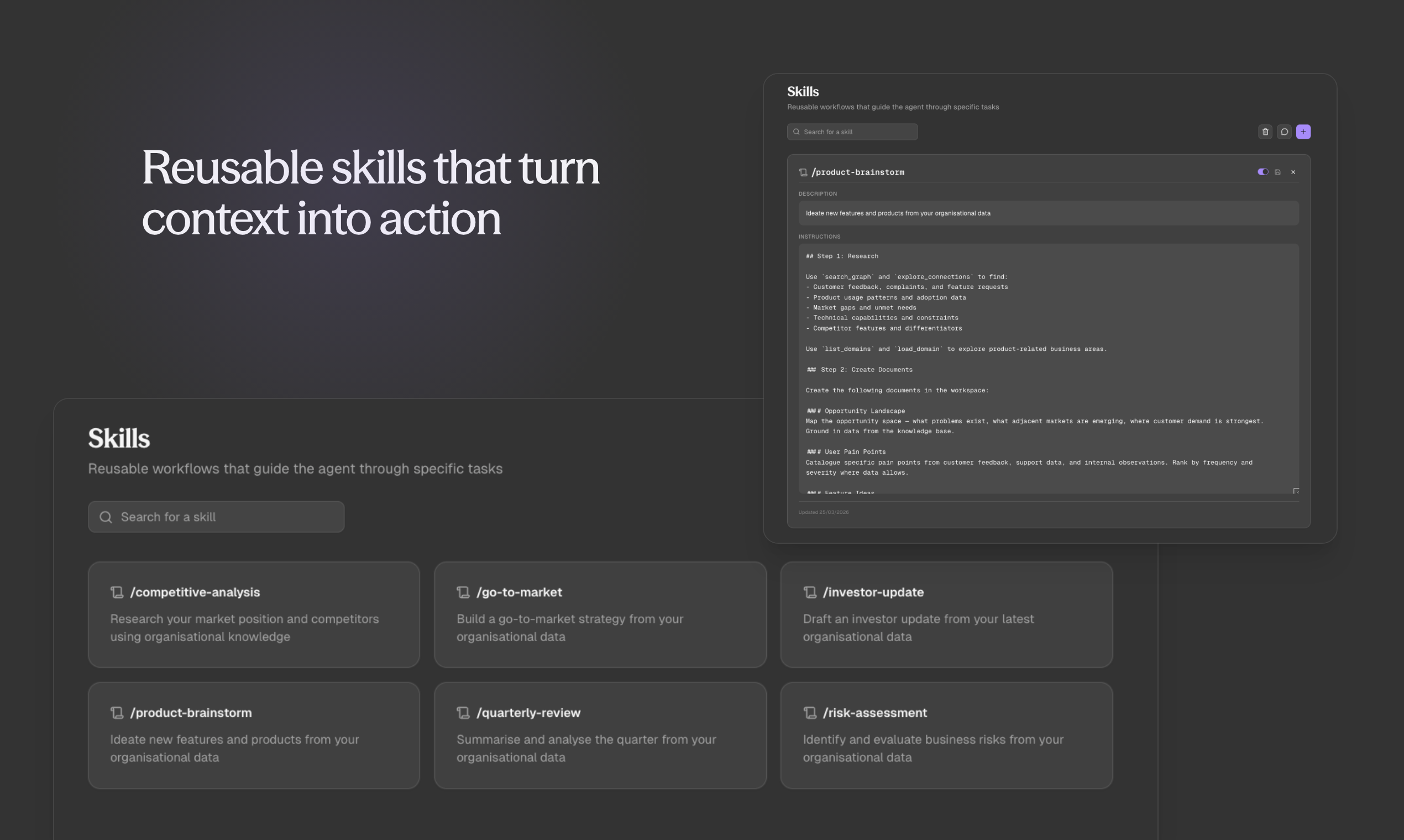Click the magnifier icon in large search box
The height and width of the screenshot is (840, 1404).
pyautogui.click(x=106, y=517)
